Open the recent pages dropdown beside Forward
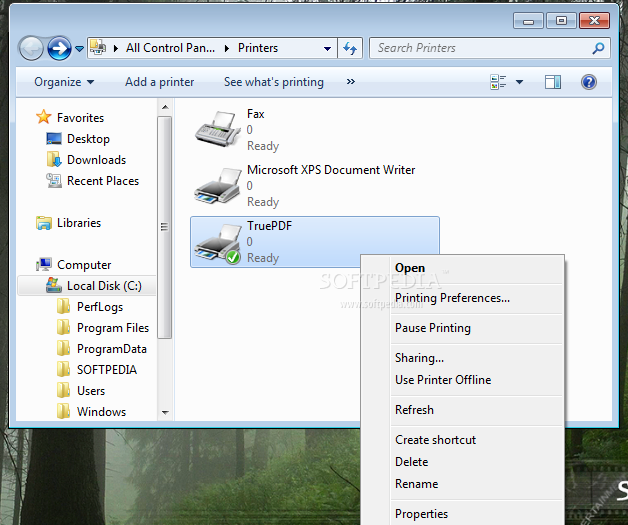The width and height of the screenshot is (628, 525). pyautogui.click(x=79, y=49)
